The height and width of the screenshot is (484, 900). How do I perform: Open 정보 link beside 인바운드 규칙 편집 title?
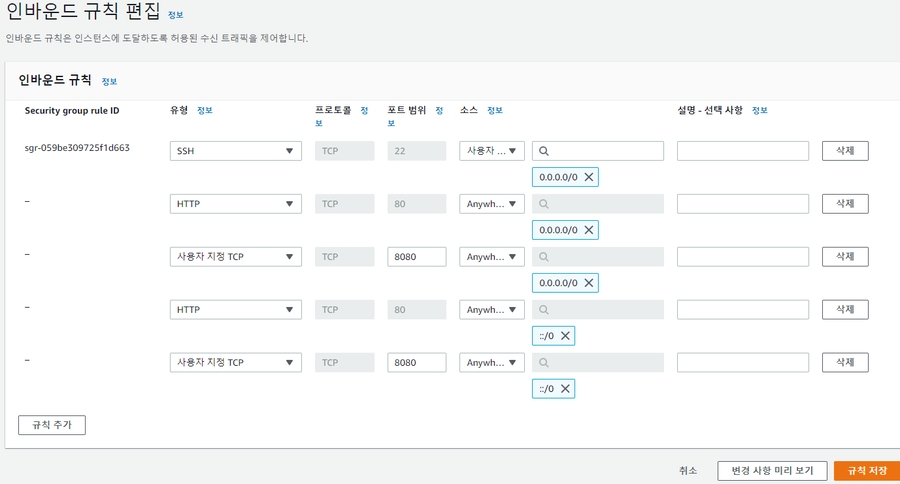pos(175,17)
